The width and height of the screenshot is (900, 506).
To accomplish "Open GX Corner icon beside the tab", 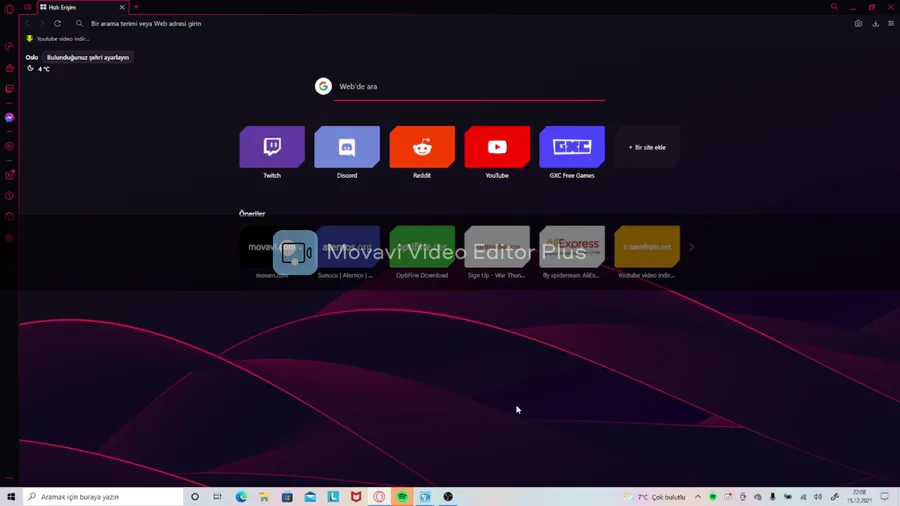I will pyautogui.click(x=28, y=7).
